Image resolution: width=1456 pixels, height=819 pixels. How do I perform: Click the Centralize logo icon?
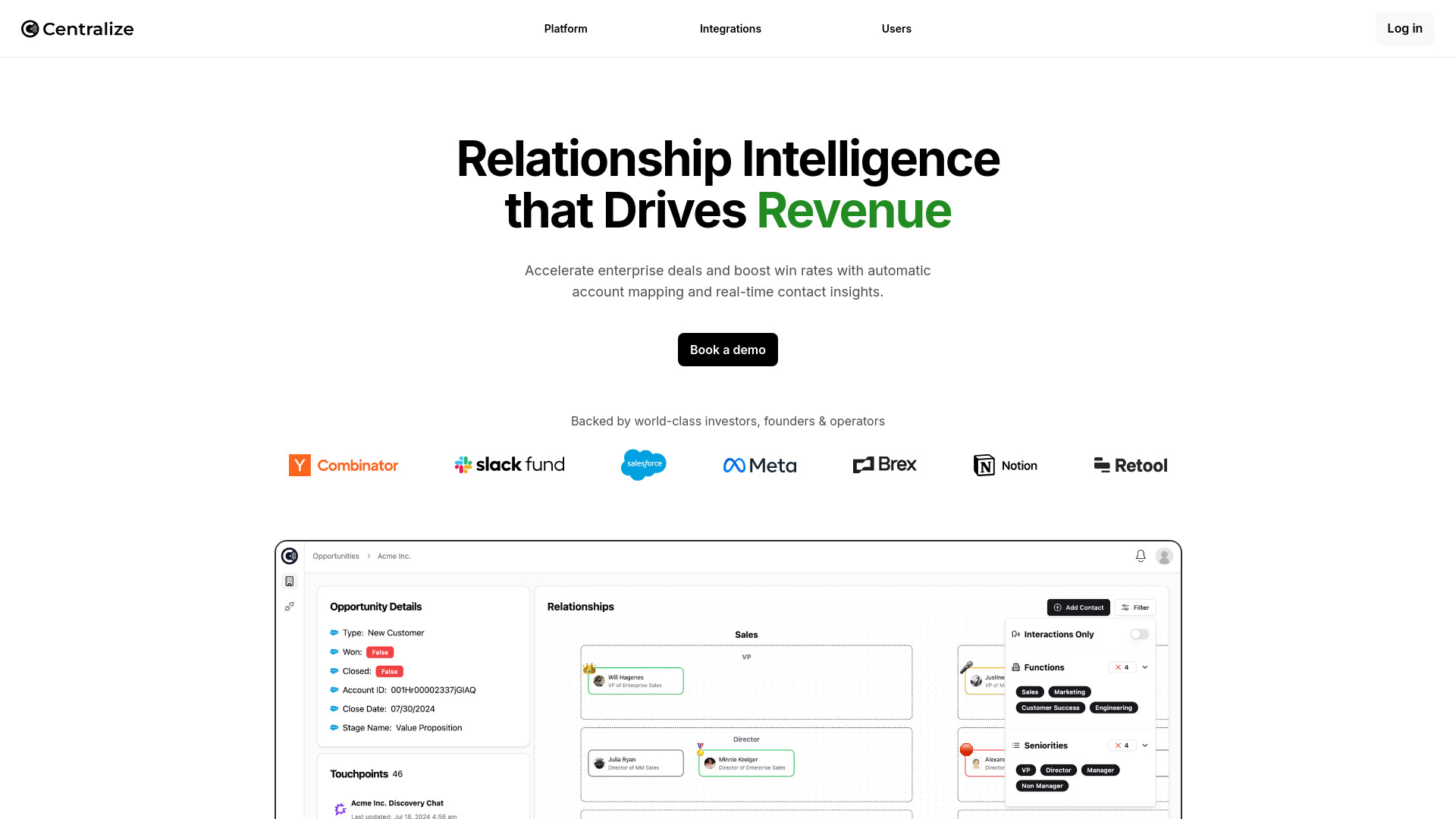[x=29, y=28]
